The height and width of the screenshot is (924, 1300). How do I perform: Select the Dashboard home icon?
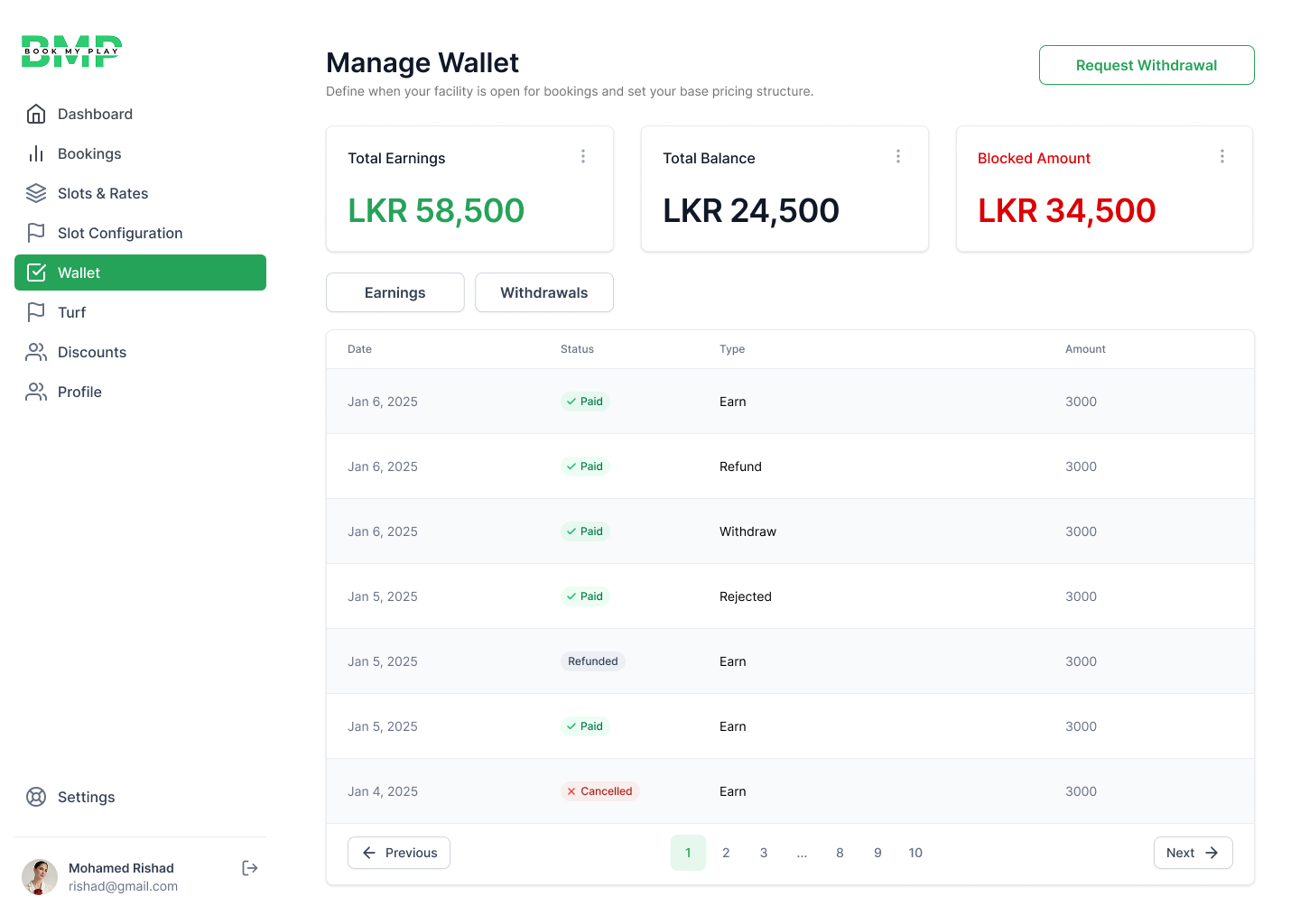[36, 114]
